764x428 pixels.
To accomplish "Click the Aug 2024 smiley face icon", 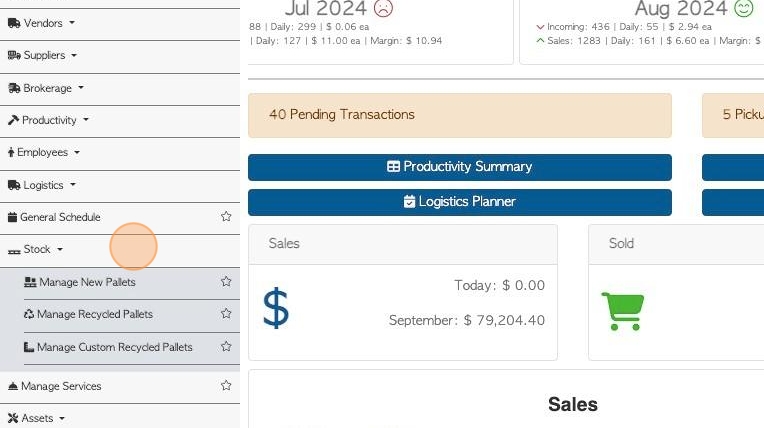I will pyautogui.click(x=744, y=8).
